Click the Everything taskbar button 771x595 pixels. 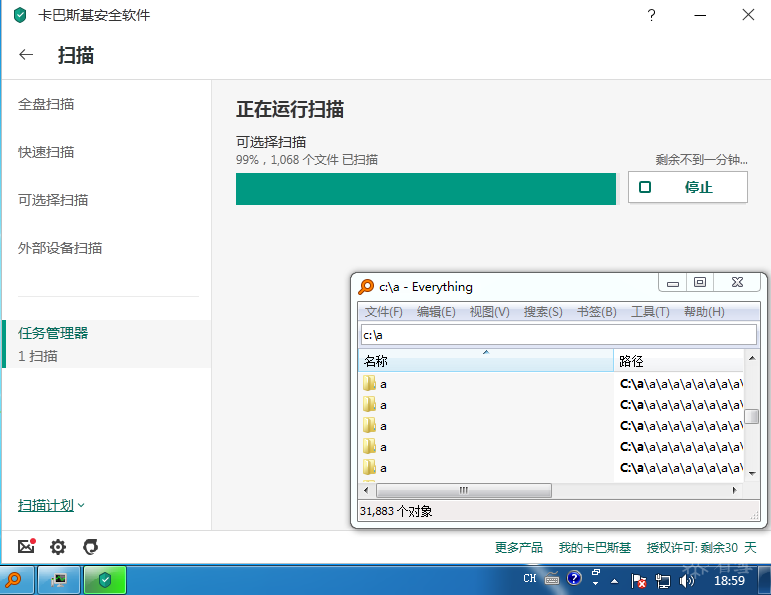[16, 580]
